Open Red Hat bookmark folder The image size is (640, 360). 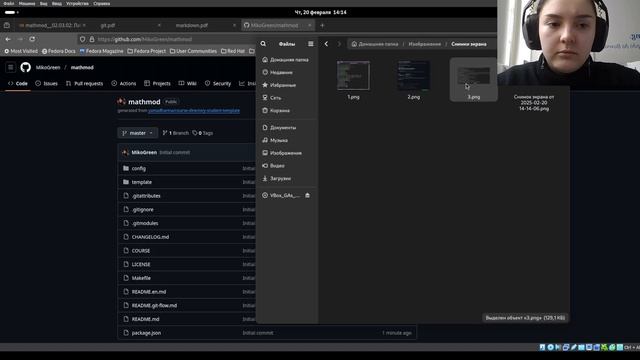(233, 51)
